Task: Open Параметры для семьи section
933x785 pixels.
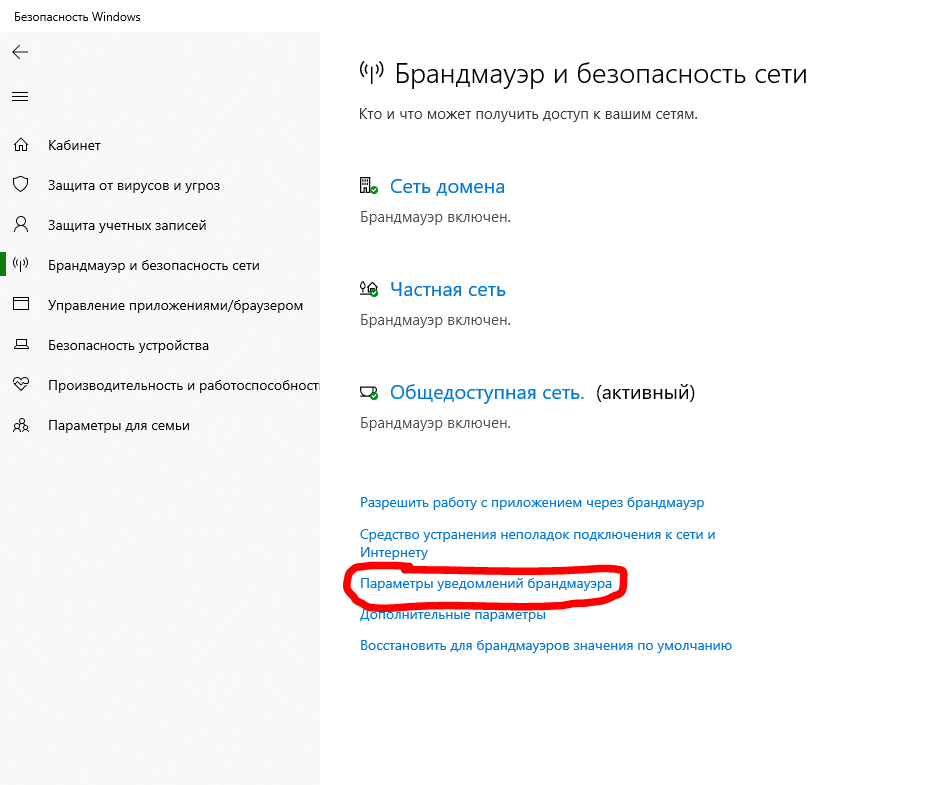Action: point(119,426)
